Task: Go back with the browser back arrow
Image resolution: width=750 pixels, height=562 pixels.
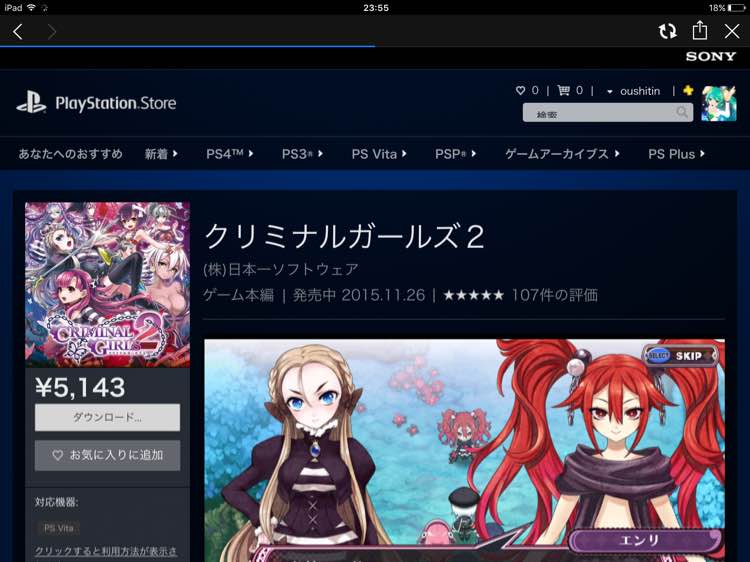Action: pyautogui.click(x=18, y=32)
